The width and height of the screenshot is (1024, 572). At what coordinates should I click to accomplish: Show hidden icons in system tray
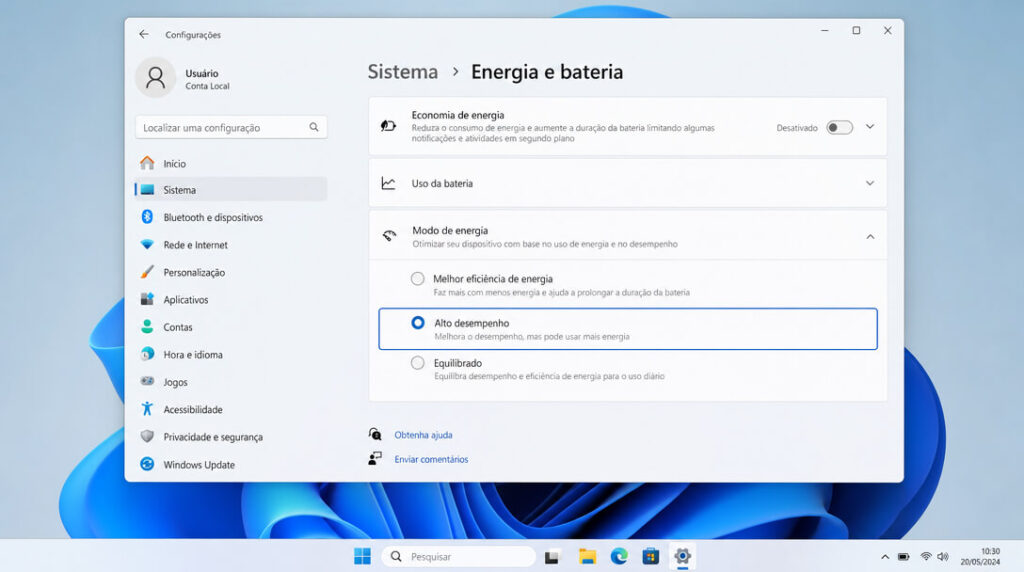[885, 557]
